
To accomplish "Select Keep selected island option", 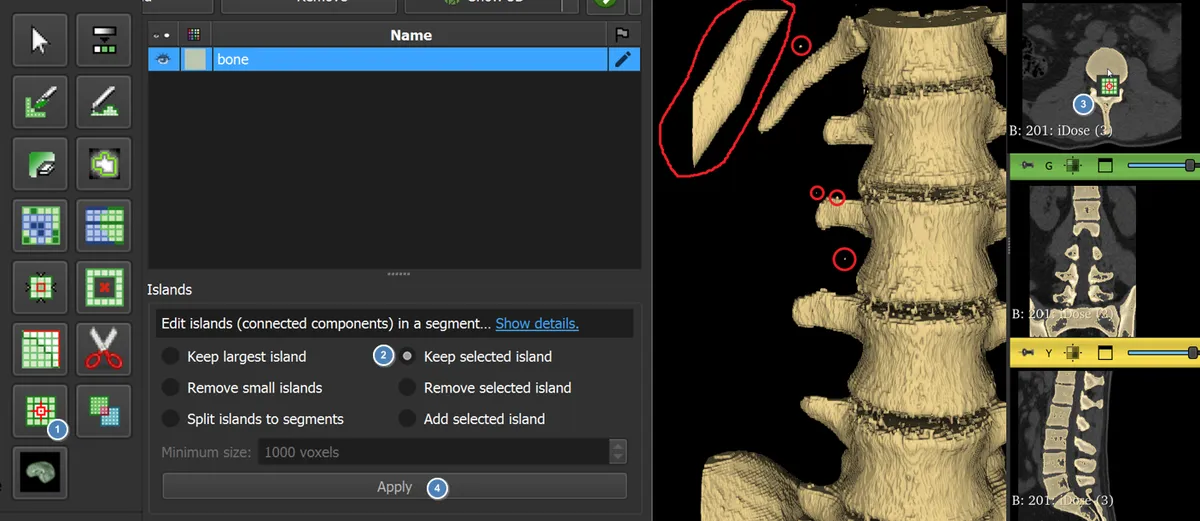I will click(x=476, y=357).
